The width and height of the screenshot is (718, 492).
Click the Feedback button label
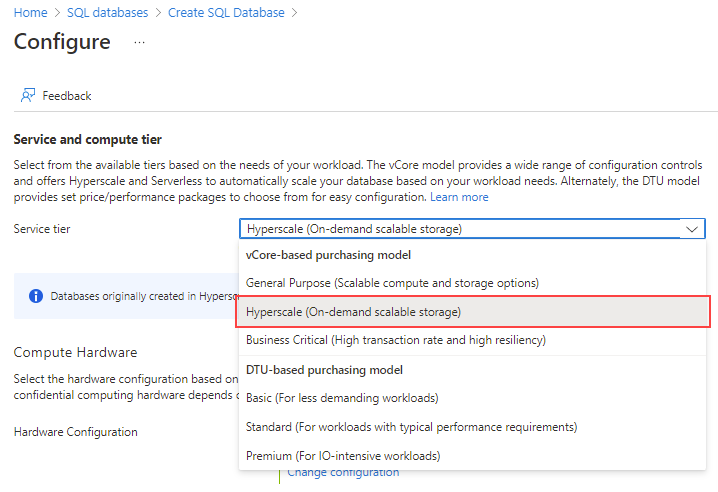pos(67,96)
